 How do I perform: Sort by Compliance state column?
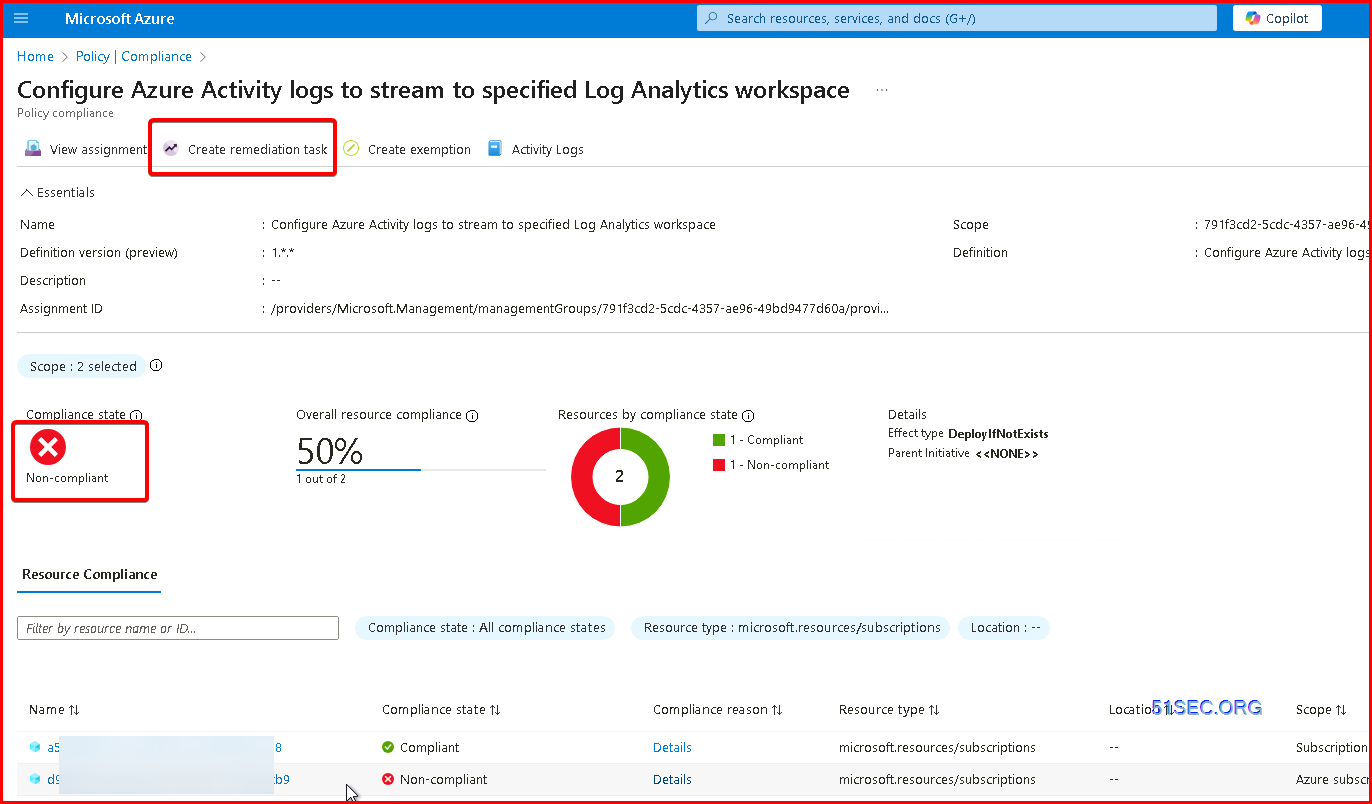[441, 710]
